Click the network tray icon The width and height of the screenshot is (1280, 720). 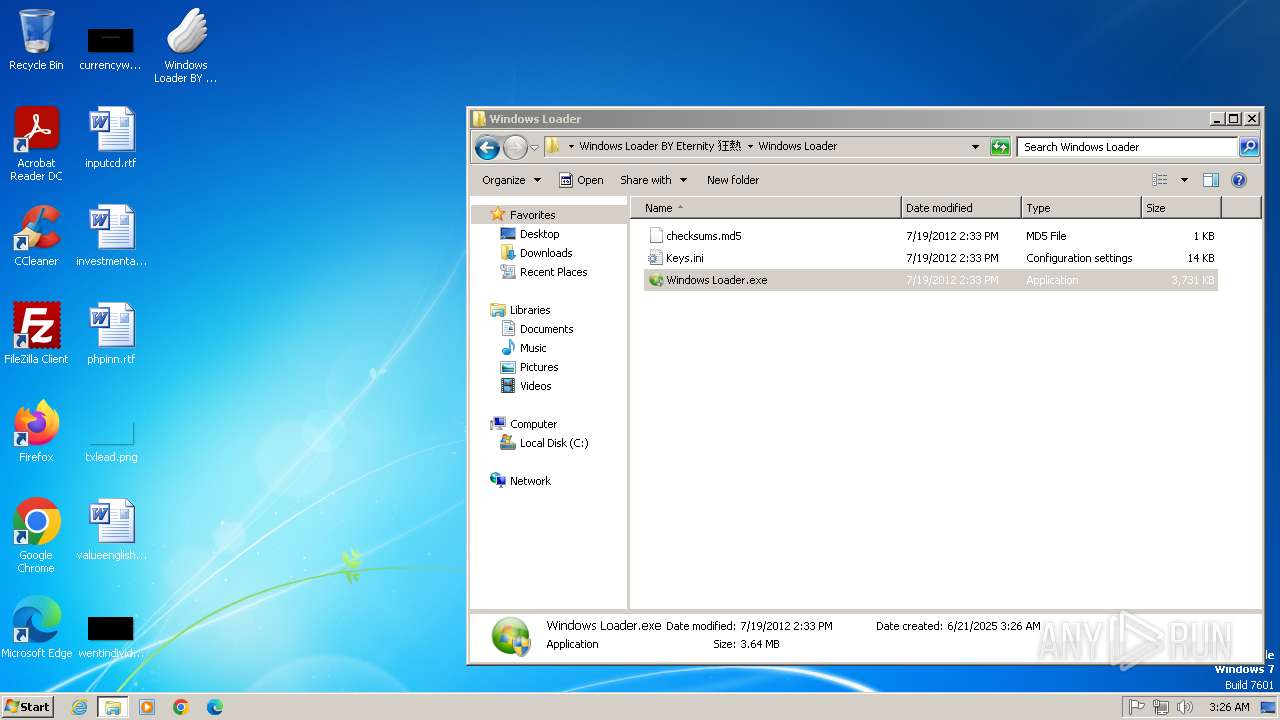(1161, 707)
